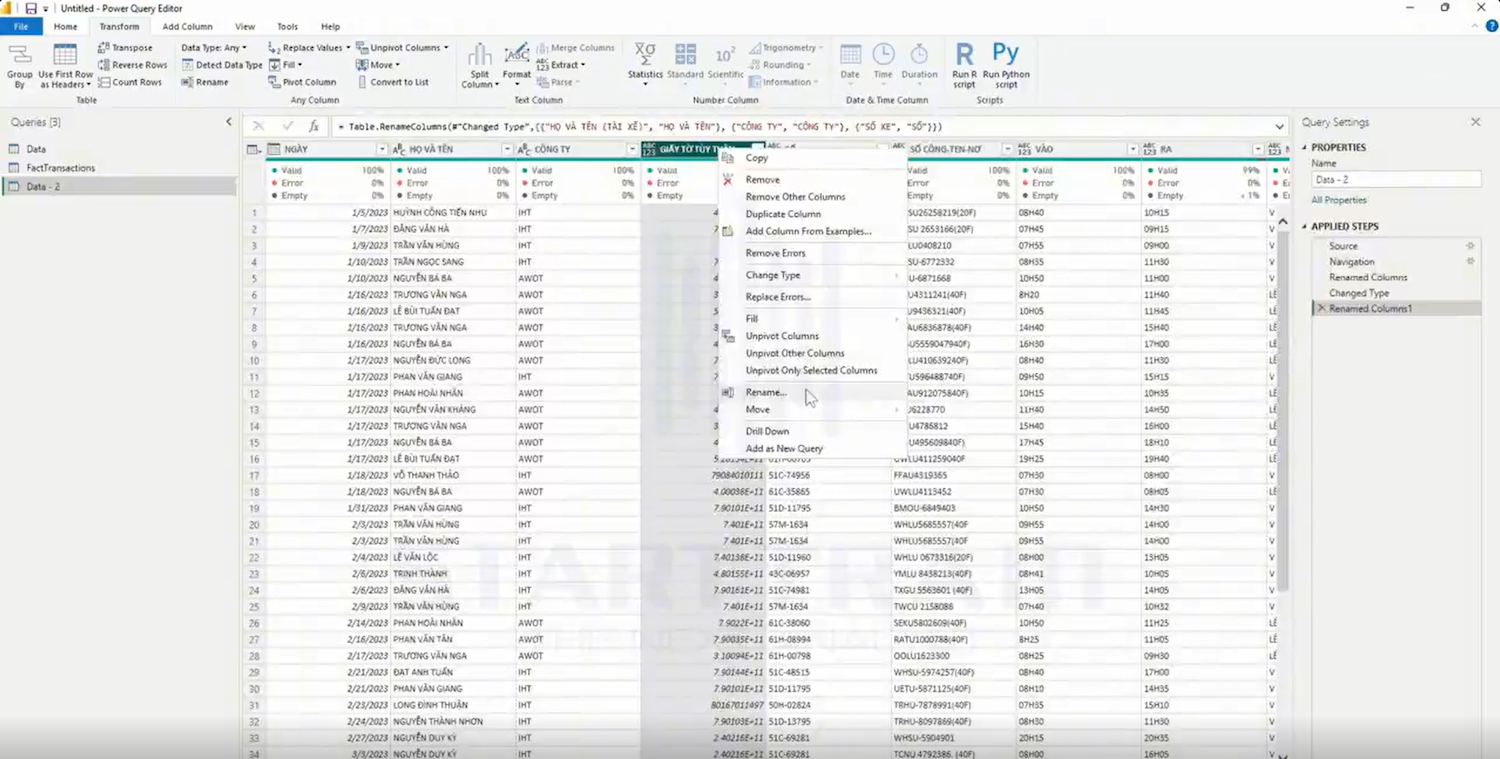This screenshot has width=1500, height=759.
Task: Click the Transpose table icon
Action: click(x=104, y=48)
